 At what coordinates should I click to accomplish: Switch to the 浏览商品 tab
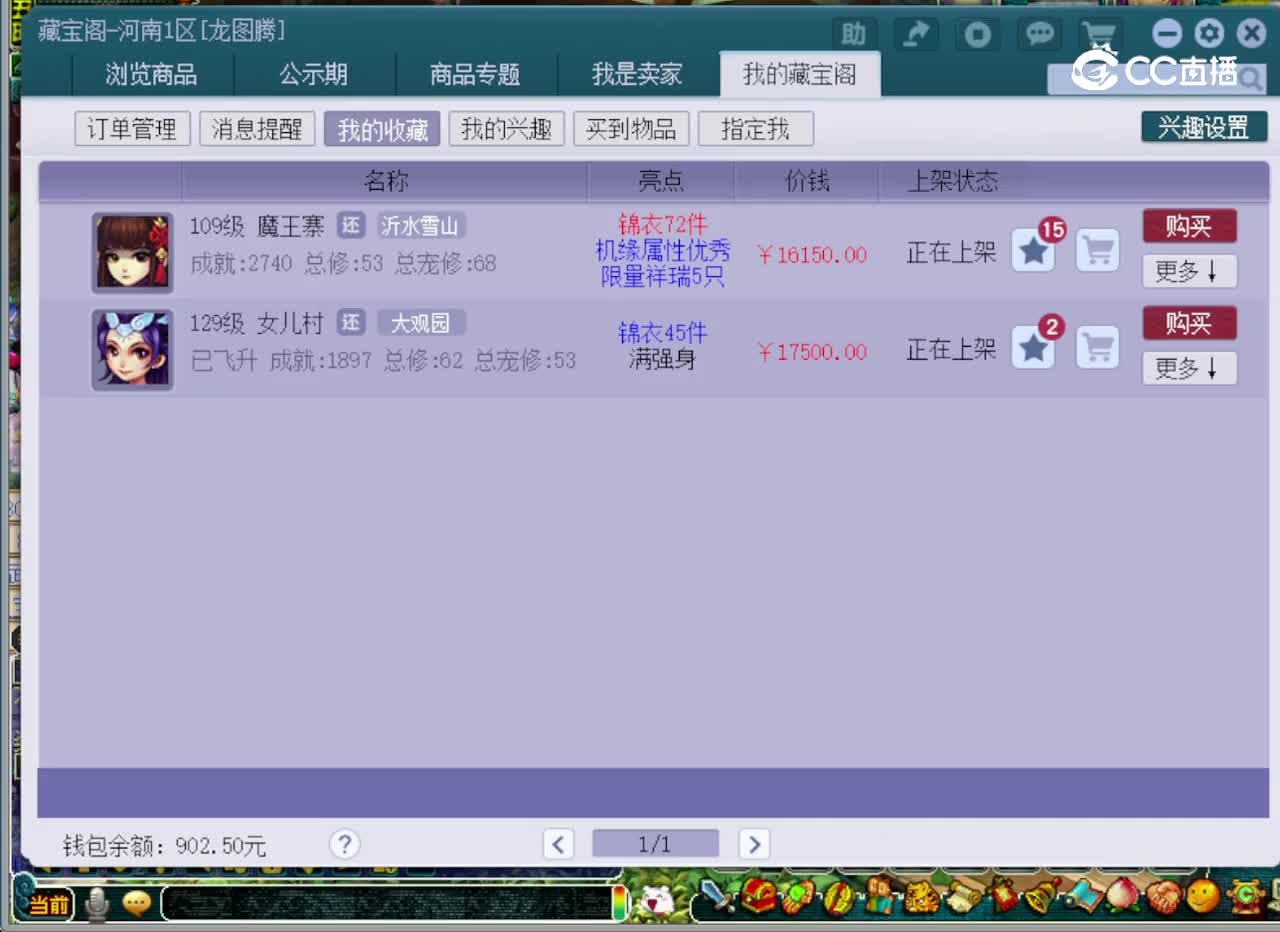coord(152,74)
